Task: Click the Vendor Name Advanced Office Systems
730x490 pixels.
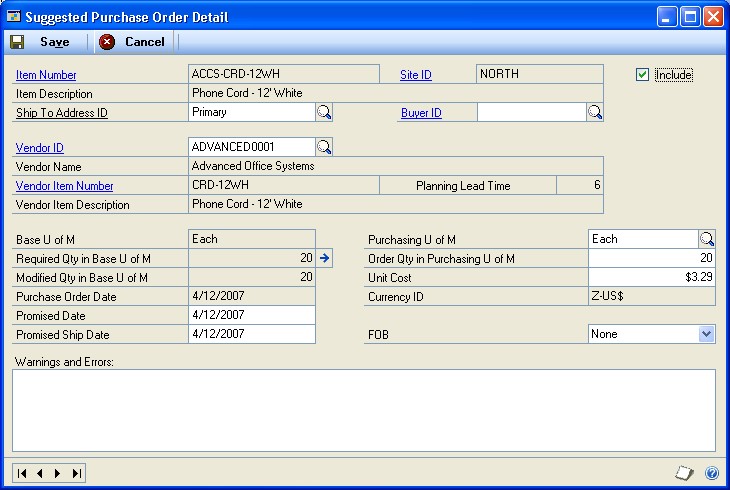Action: coord(396,166)
